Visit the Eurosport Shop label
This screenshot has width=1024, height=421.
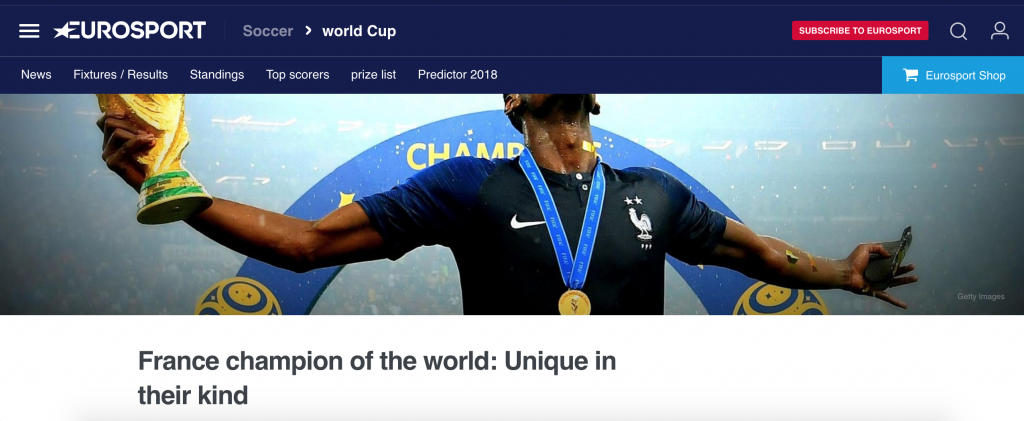(965, 76)
